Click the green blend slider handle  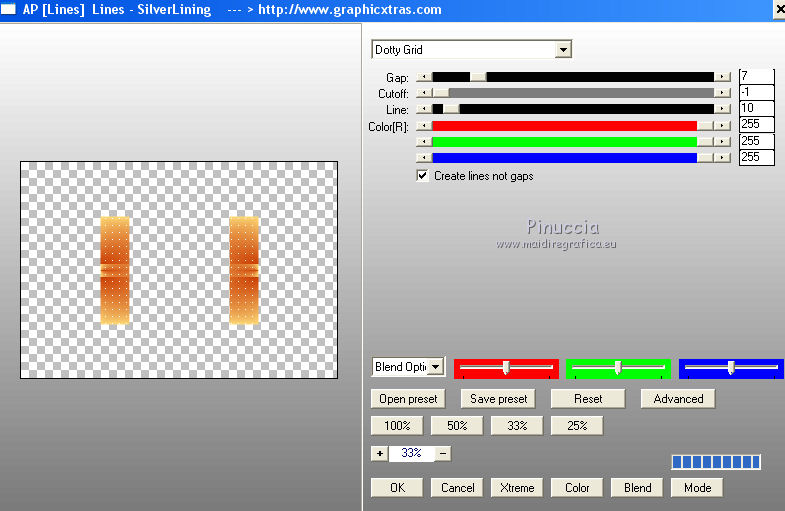pyautogui.click(x=618, y=367)
